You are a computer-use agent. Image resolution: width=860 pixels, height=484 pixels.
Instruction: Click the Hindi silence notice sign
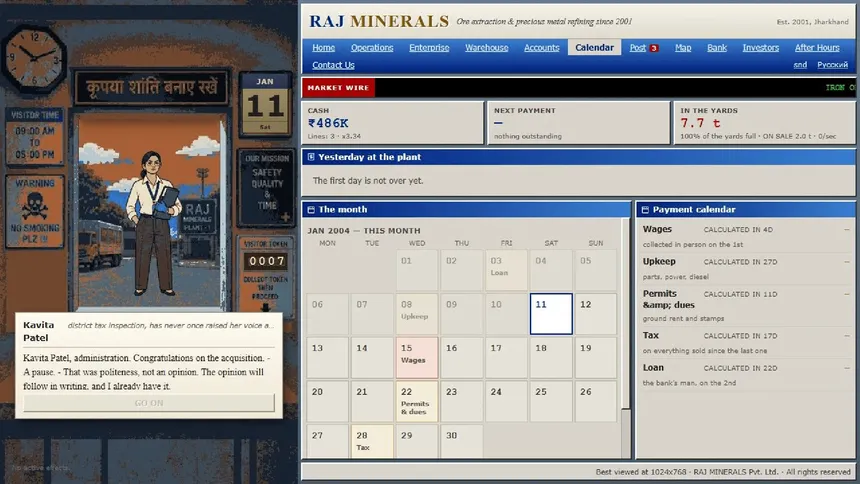pyautogui.click(x=151, y=87)
